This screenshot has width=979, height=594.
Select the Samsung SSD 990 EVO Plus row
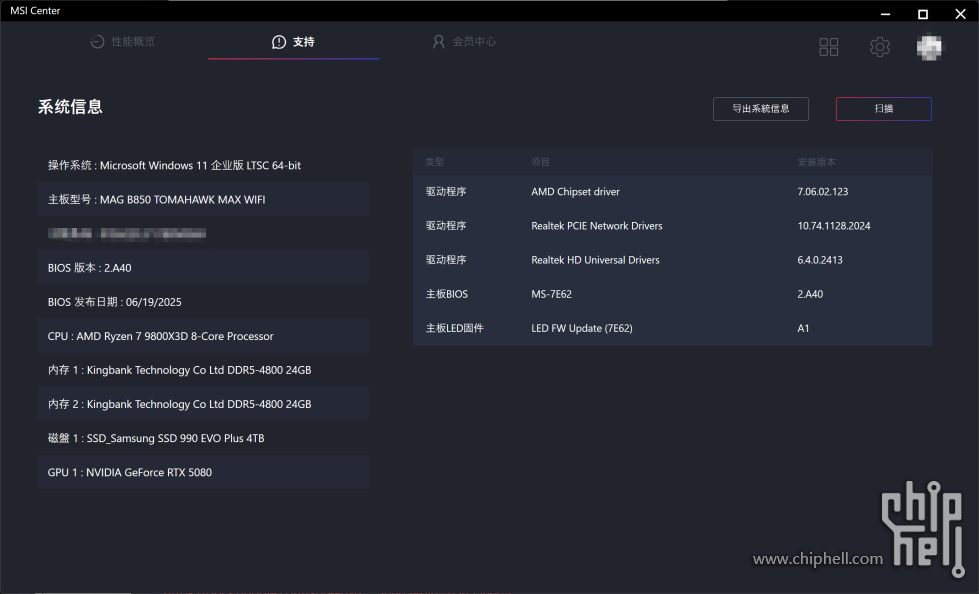(203, 438)
